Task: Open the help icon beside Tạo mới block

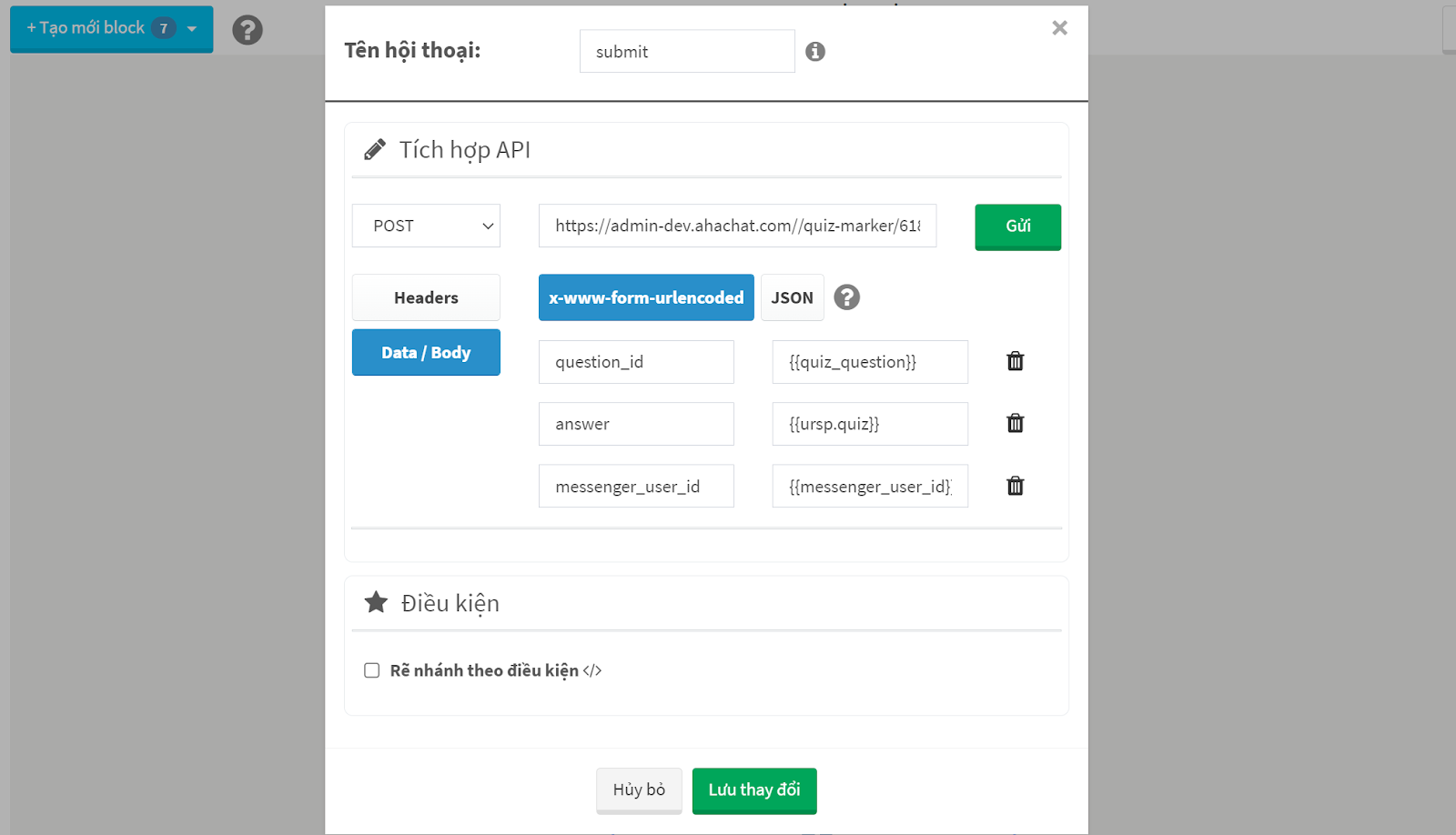Action: pos(248,30)
